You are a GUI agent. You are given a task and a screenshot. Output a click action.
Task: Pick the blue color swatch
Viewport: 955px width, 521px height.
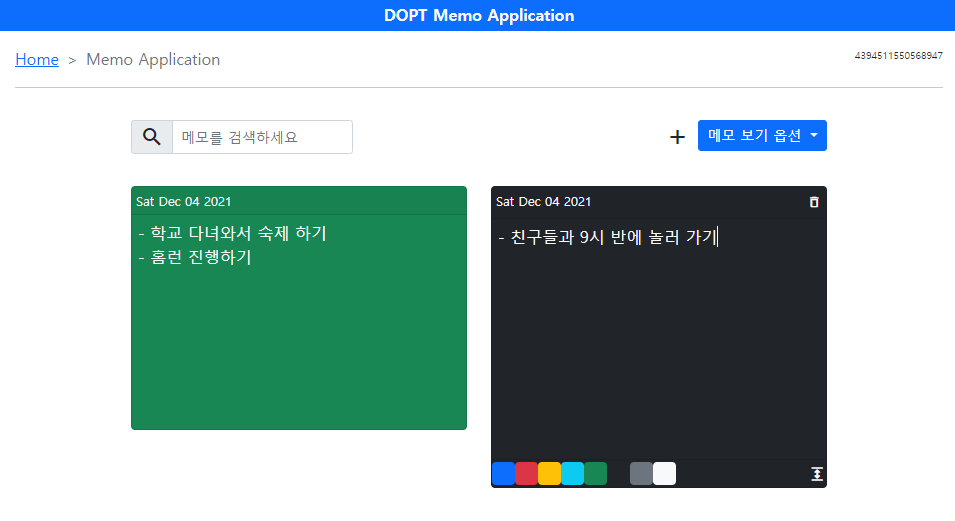pos(503,473)
